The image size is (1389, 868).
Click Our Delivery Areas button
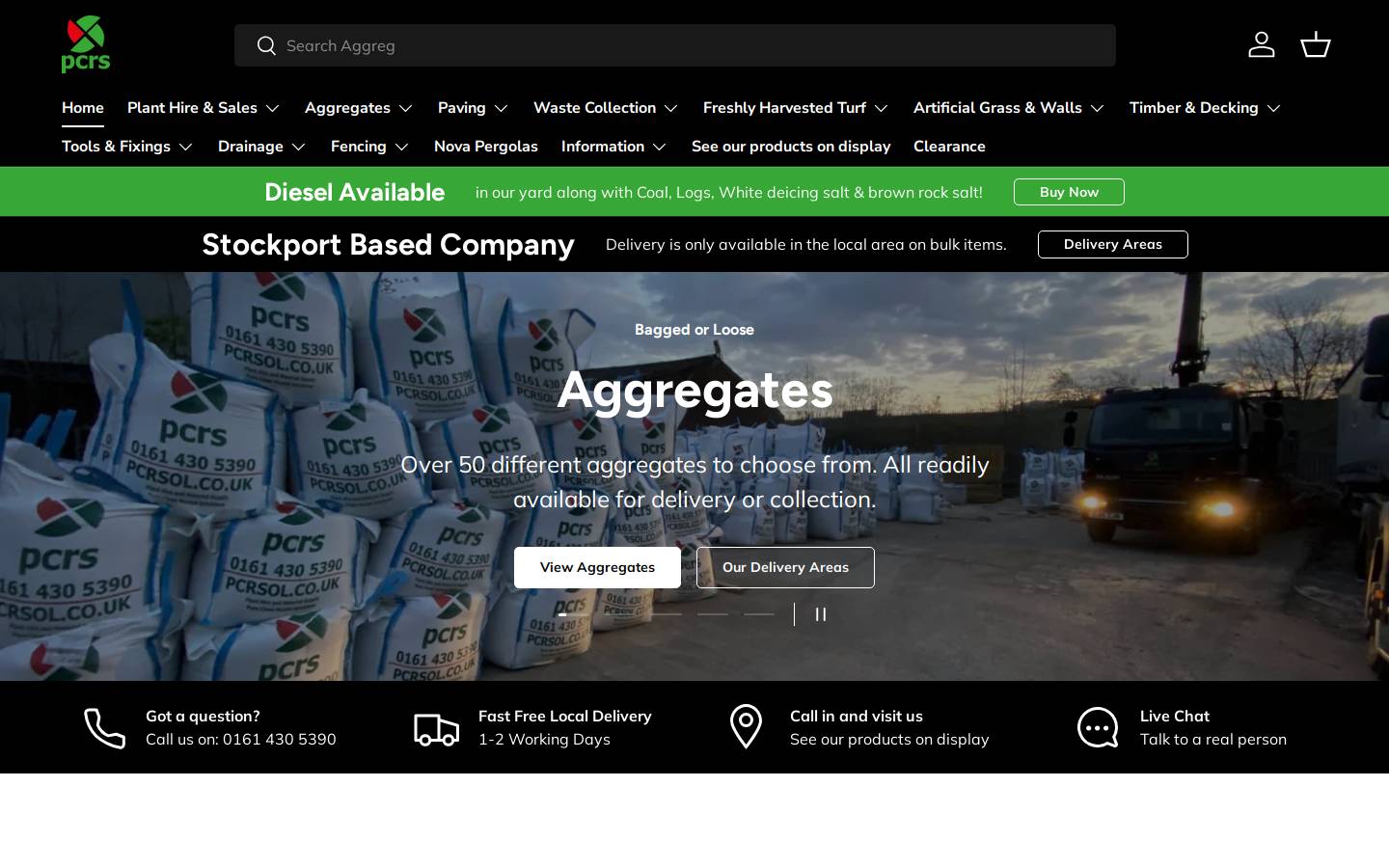click(785, 567)
